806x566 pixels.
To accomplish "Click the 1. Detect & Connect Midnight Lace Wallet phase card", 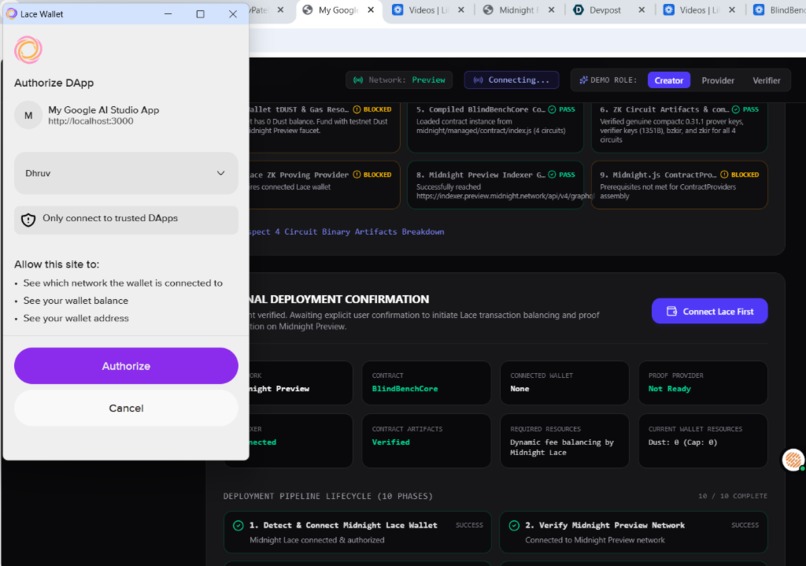I will click(357, 532).
